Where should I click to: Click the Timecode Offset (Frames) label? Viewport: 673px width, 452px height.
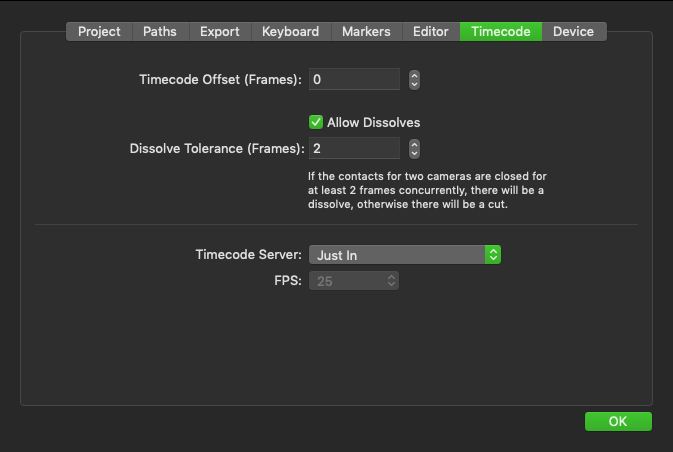(220, 79)
